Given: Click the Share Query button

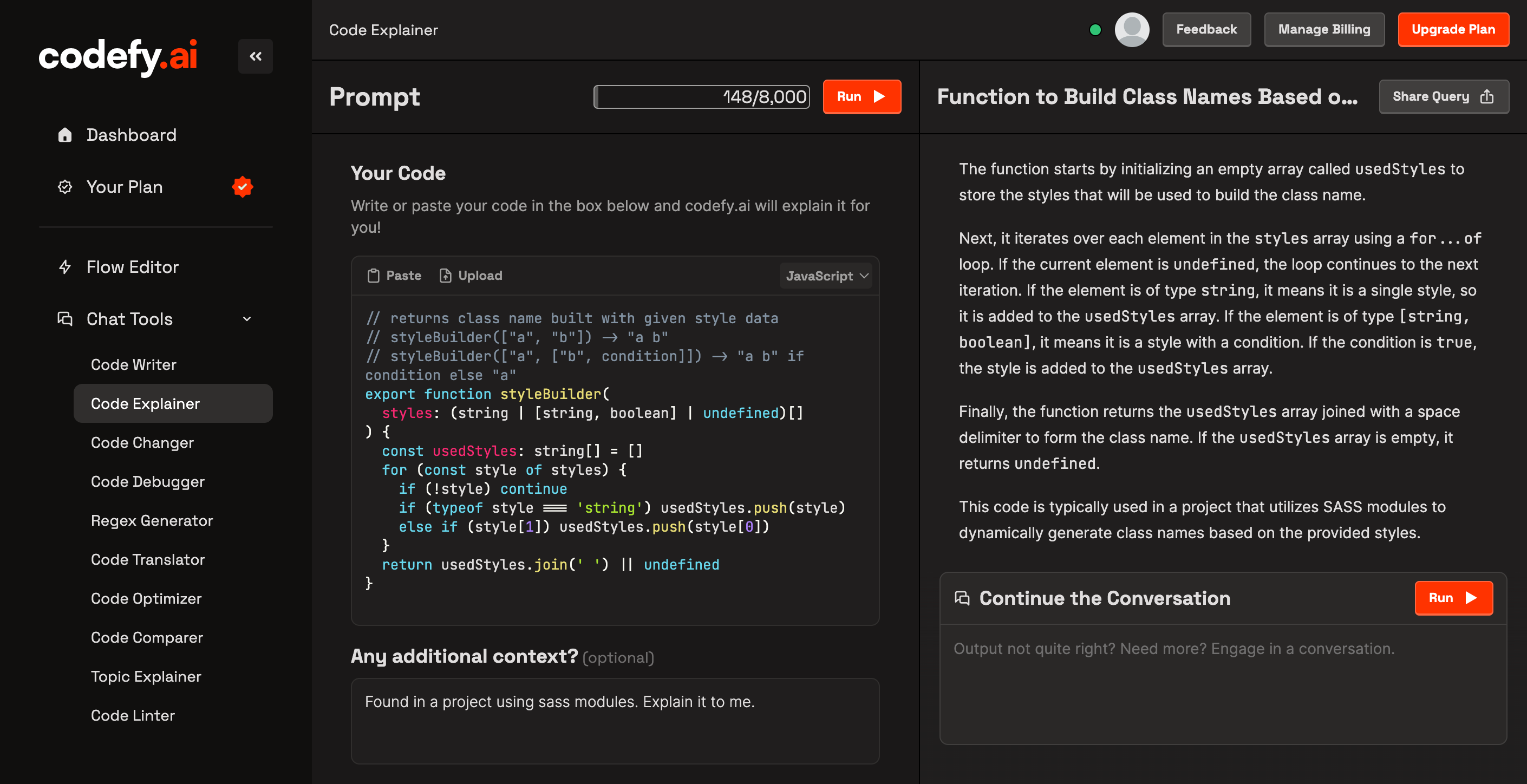Looking at the screenshot, I should (1444, 96).
